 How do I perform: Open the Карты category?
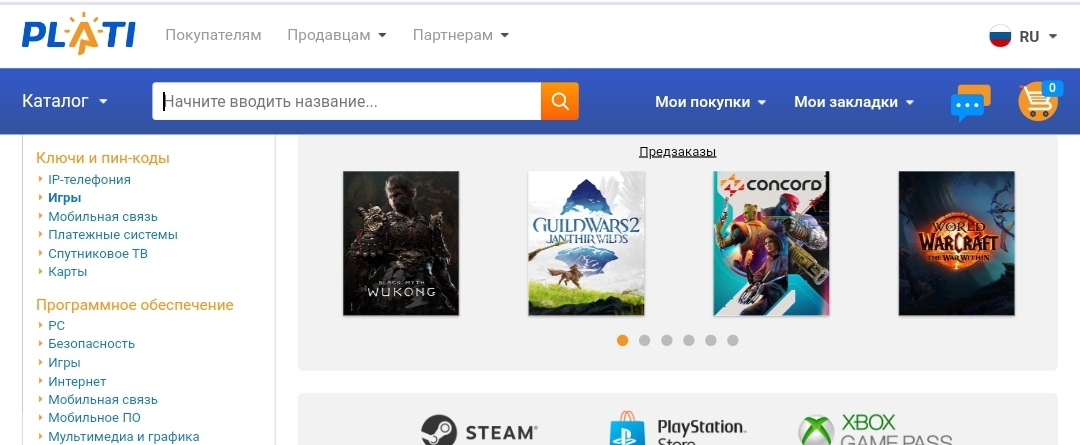click(68, 272)
